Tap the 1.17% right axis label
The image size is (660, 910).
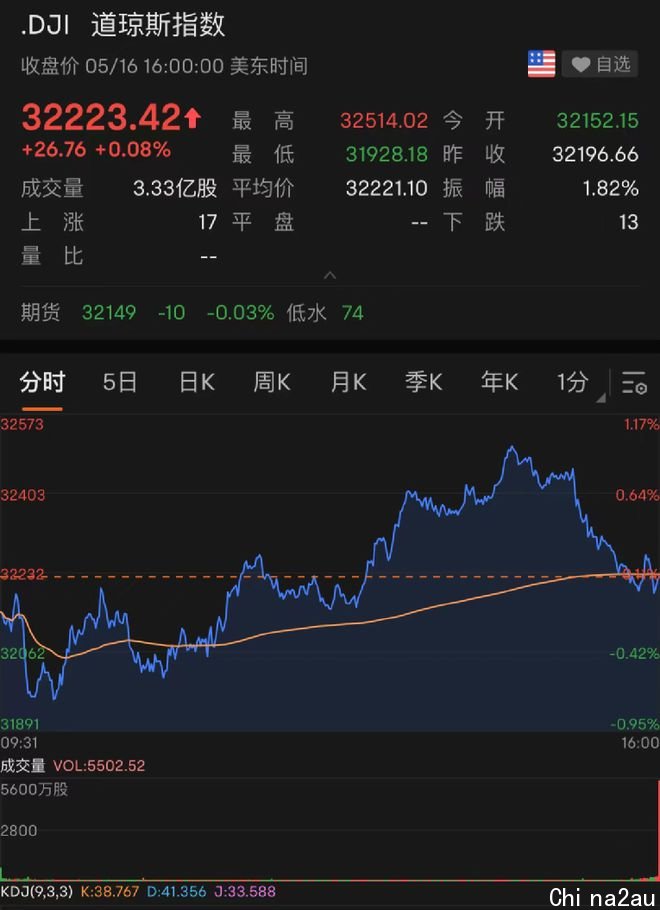click(641, 424)
